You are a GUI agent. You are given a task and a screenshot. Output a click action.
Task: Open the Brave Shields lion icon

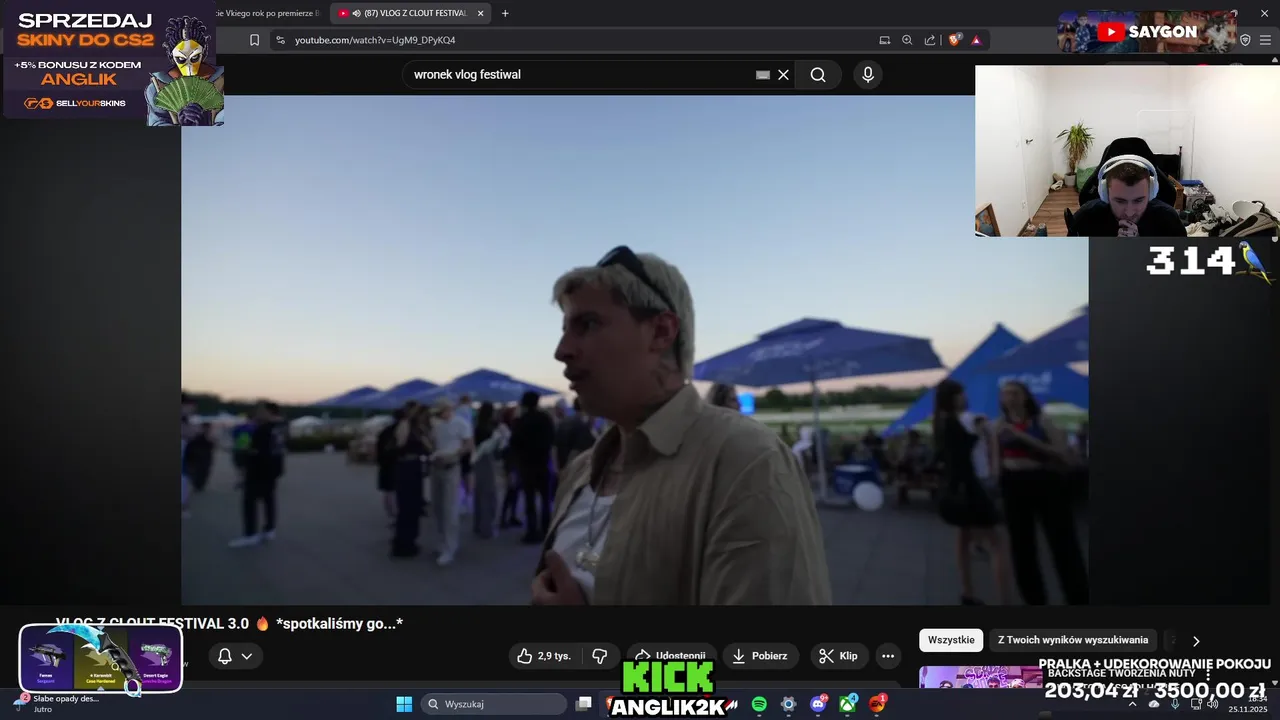[954, 40]
